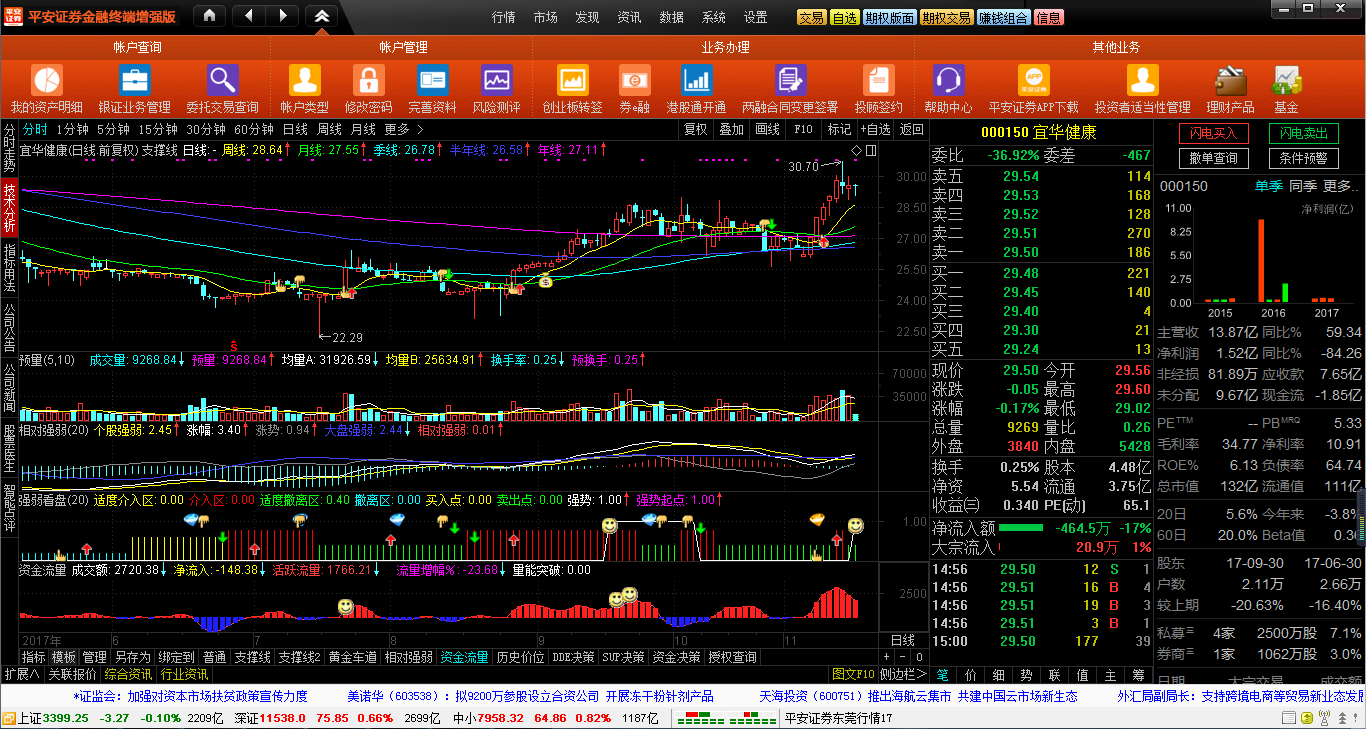Open the 指标 indicator menu
This screenshot has height=729, width=1366.
point(34,657)
